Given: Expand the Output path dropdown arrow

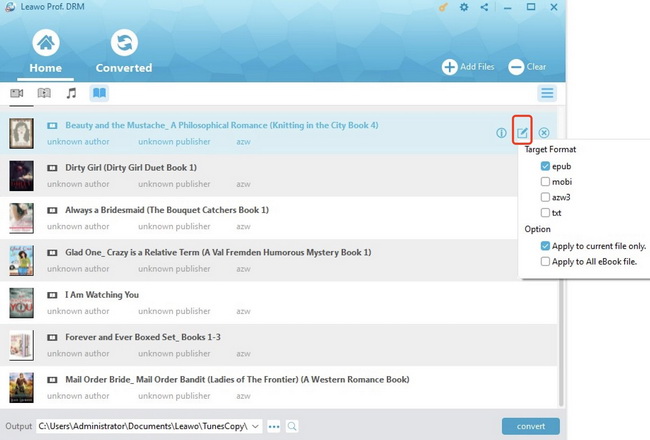Looking at the screenshot, I should [256, 426].
